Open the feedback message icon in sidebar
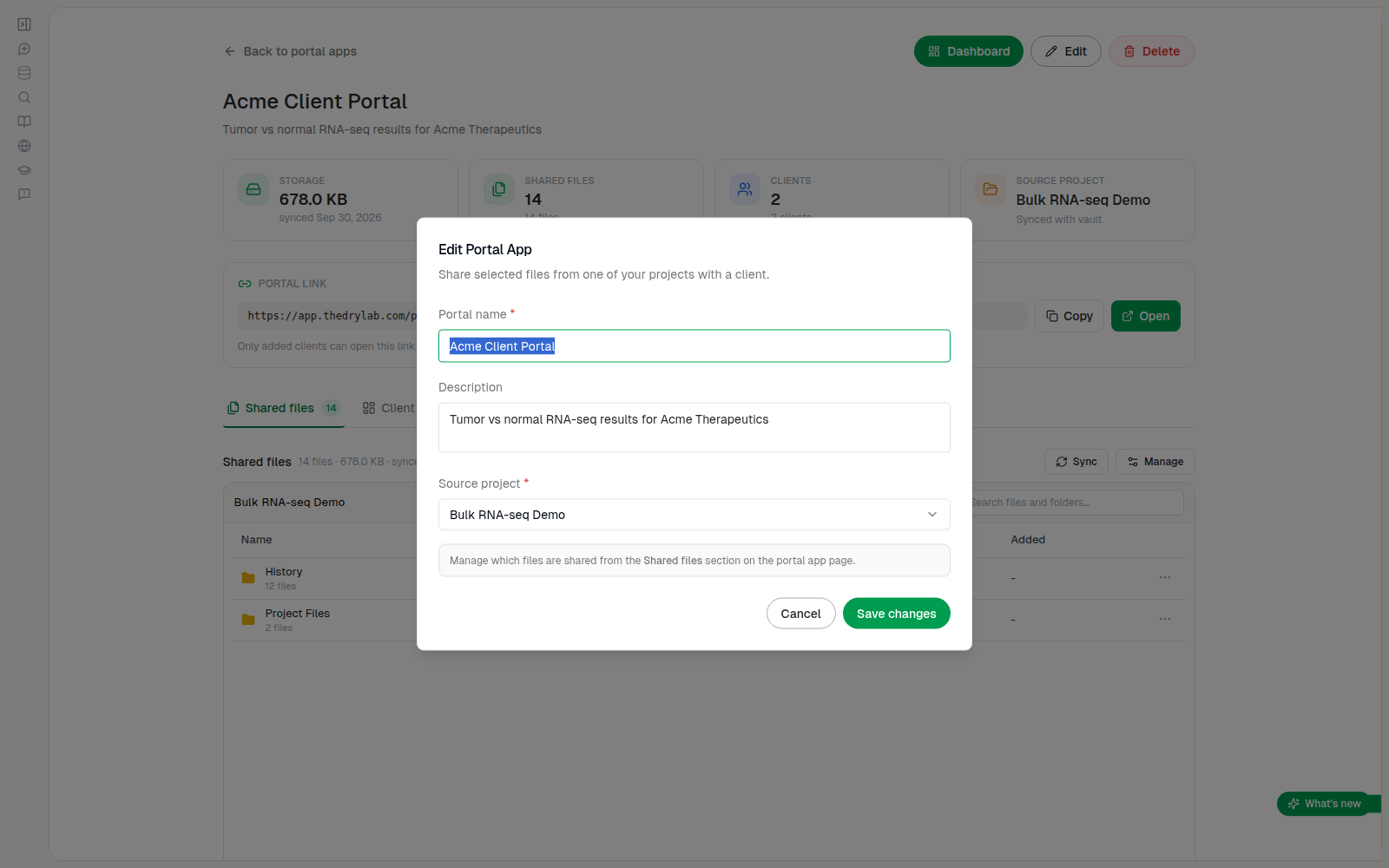 (24, 194)
